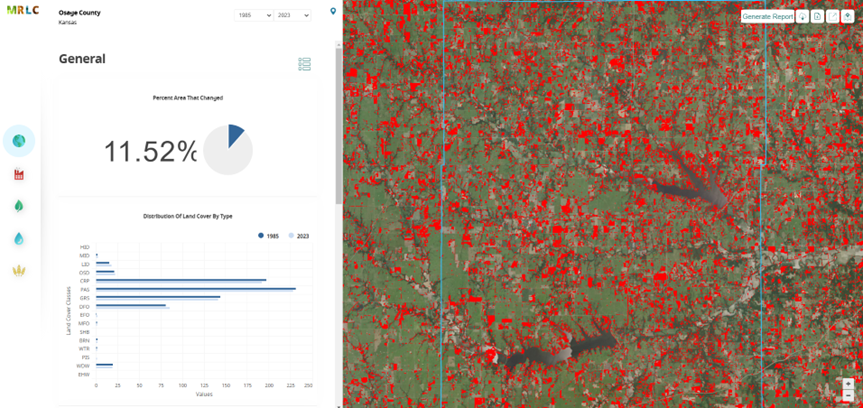Viewport: 863px width, 408px height.
Task: Toggle the 1985 legend series in the chart
Action: click(269, 236)
